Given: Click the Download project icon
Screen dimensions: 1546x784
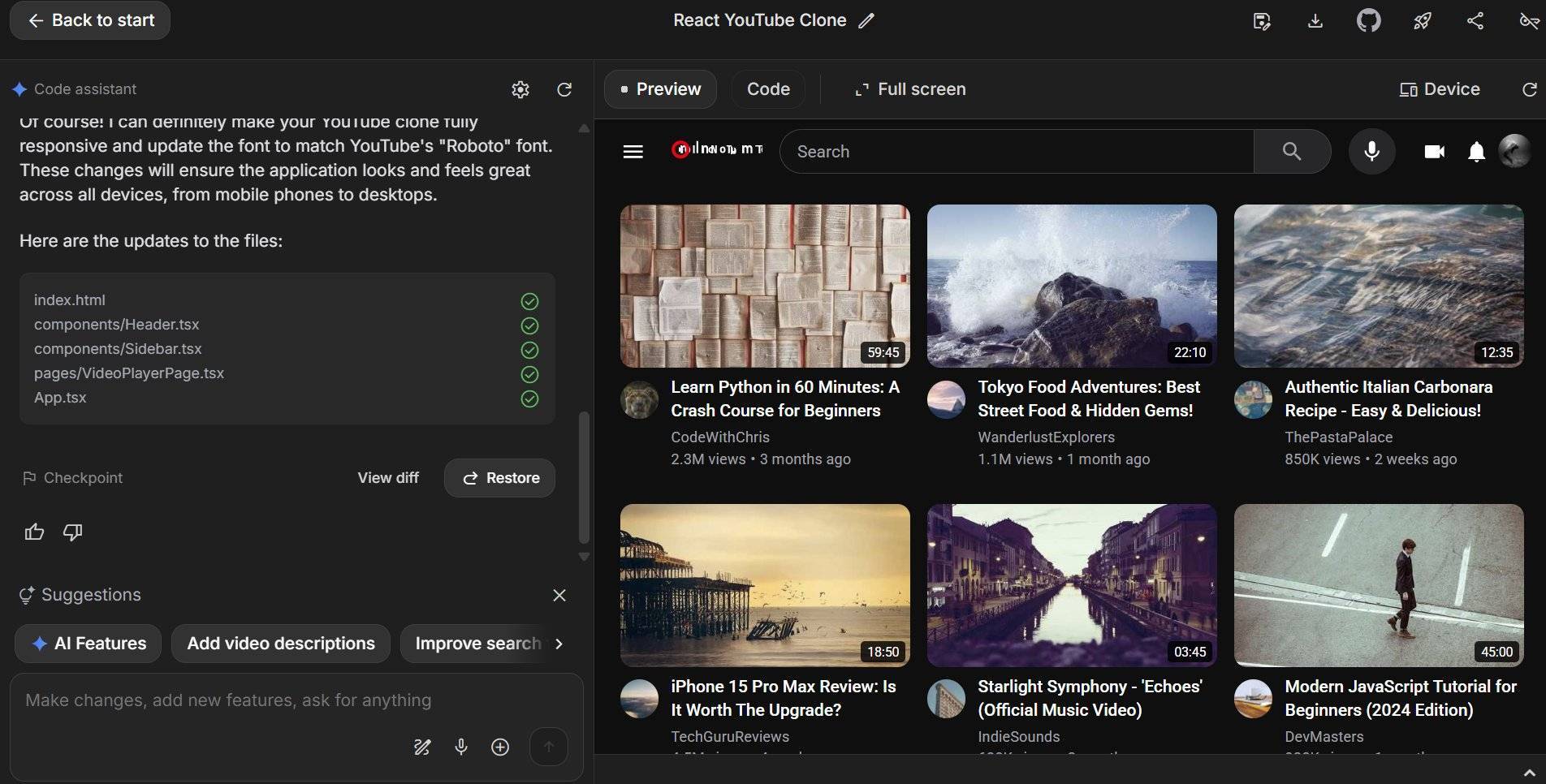Looking at the screenshot, I should click(x=1315, y=20).
